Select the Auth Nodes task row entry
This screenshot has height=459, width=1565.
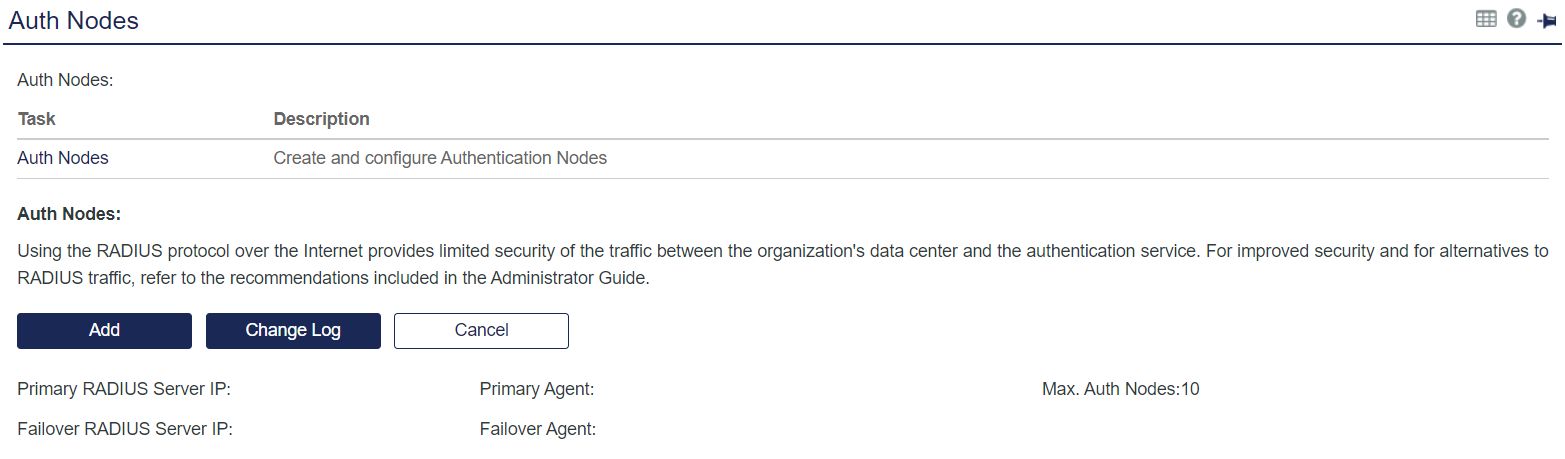pos(63,158)
